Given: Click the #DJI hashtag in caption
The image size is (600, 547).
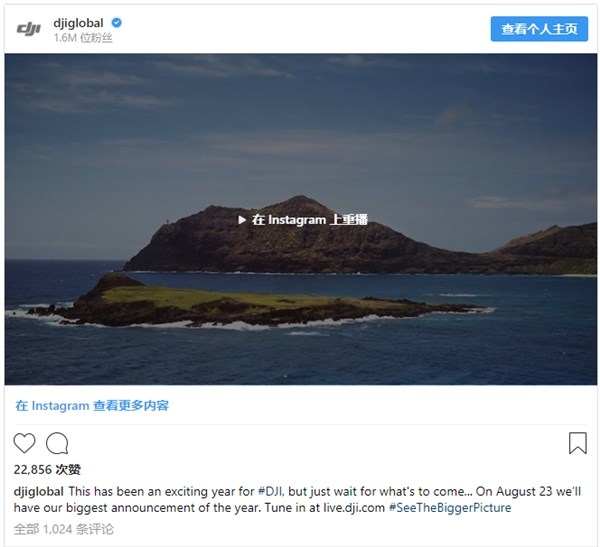Looking at the screenshot, I should (271, 491).
